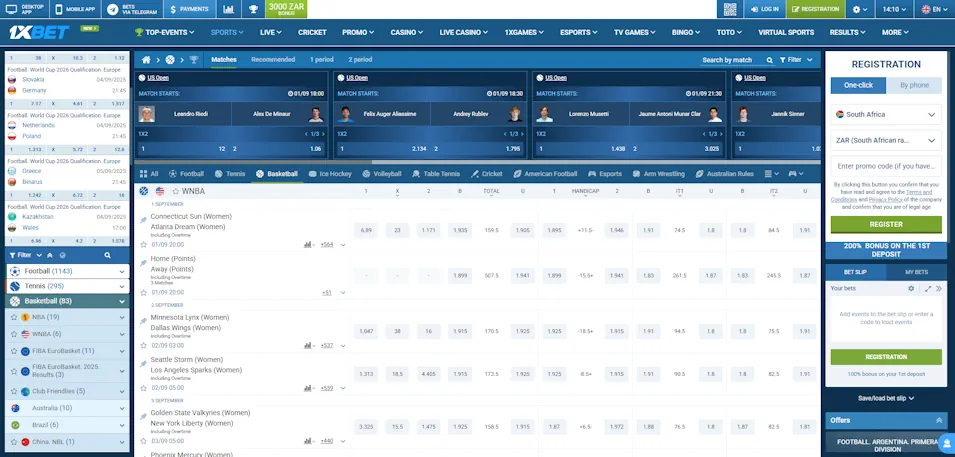Open bet slip settings gear
This screenshot has width=955, height=457.
click(x=911, y=288)
